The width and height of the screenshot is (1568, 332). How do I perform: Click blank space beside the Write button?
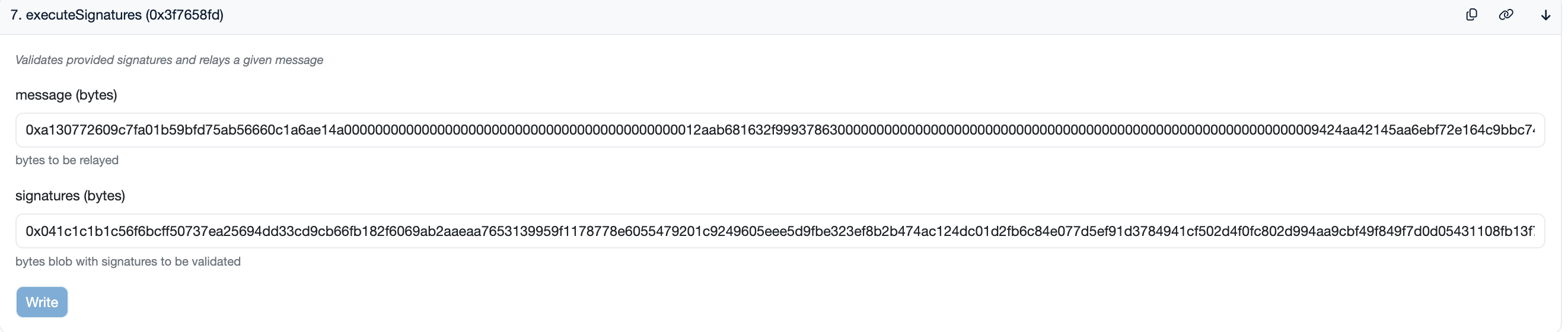click(x=426, y=302)
